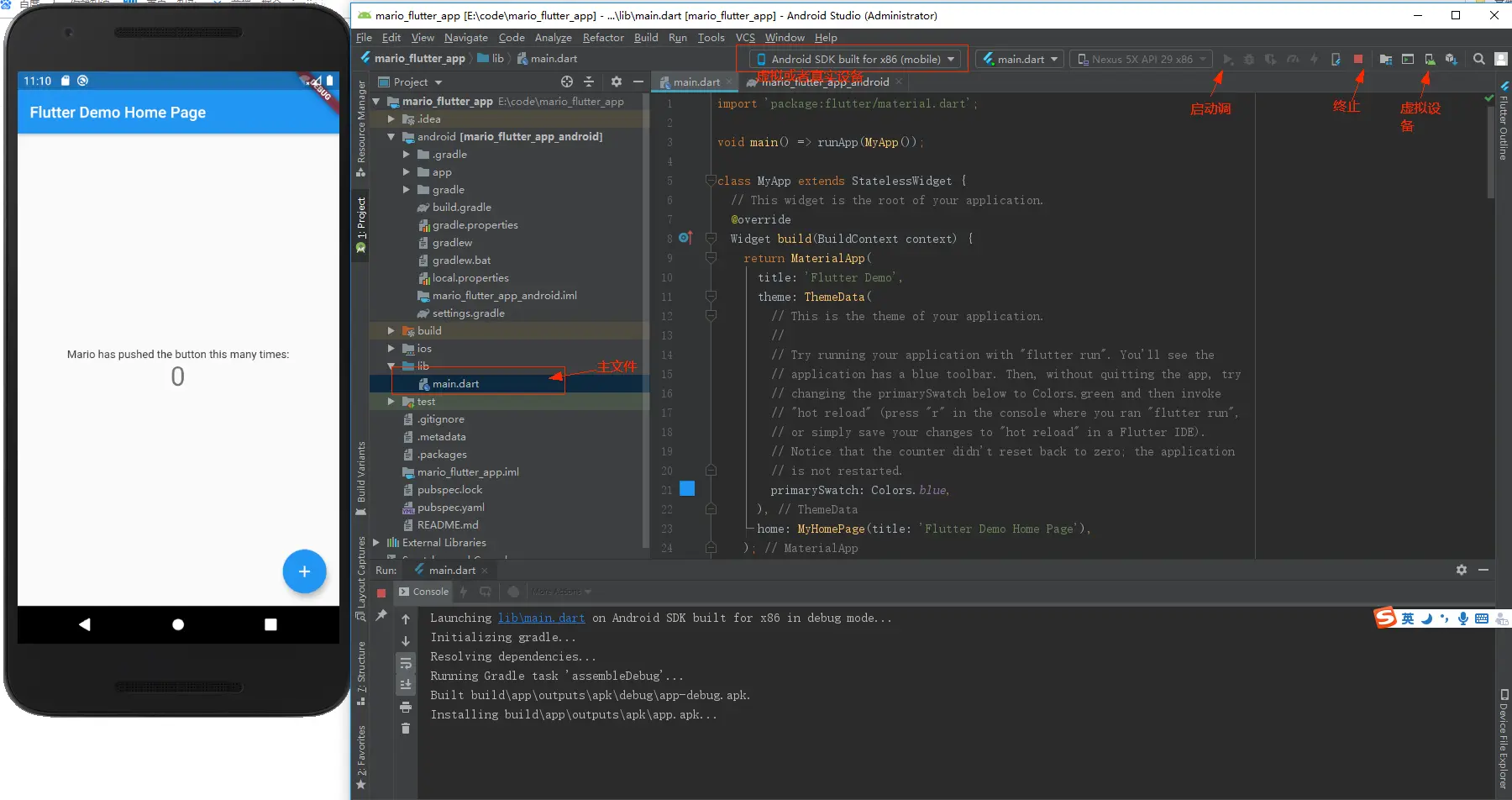This screenshot has width=1512, height=800.
Task: Click the clear console trash icon
Action: tap(406, 729)
